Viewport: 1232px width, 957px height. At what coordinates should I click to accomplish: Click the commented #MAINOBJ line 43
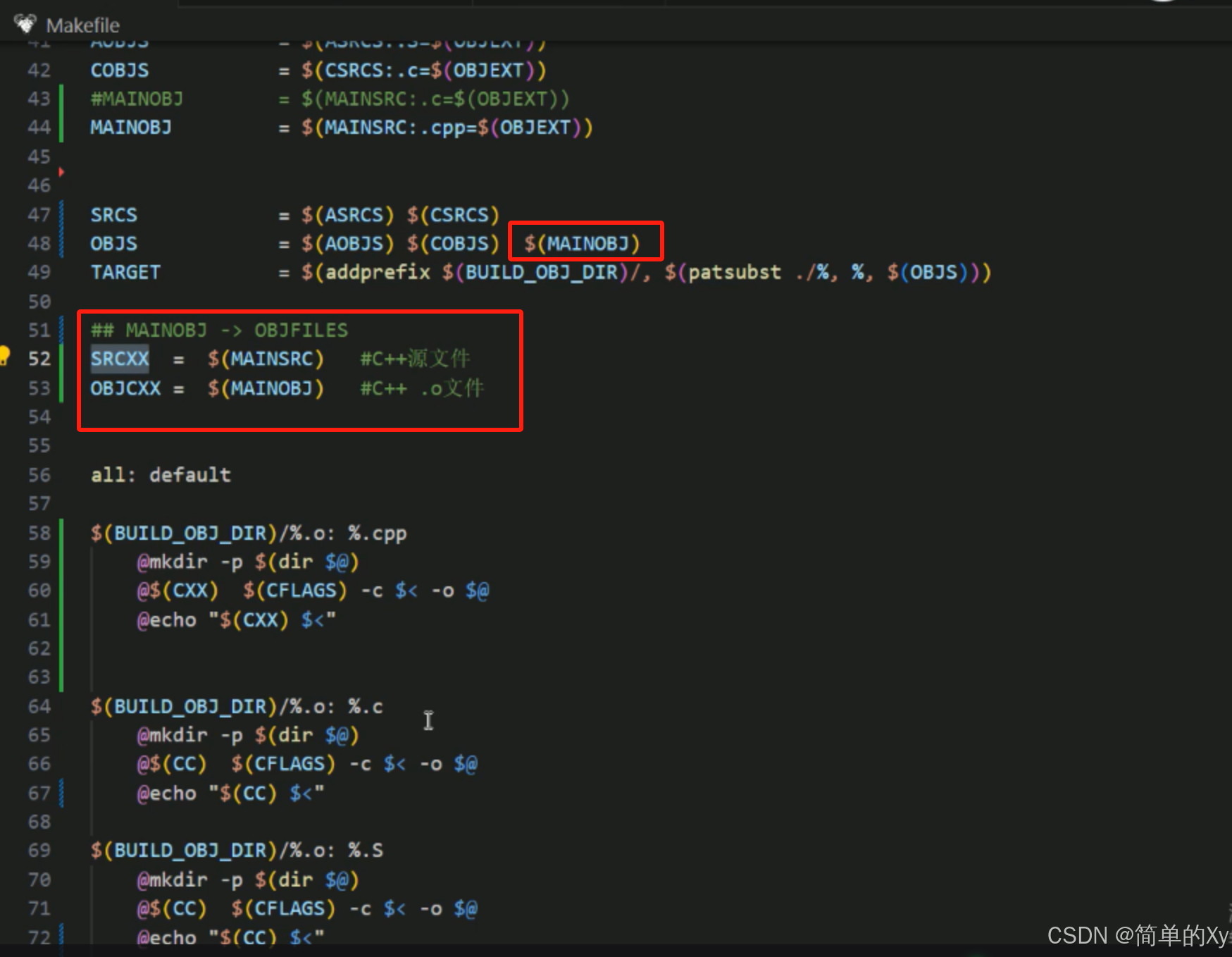(137, 99)
